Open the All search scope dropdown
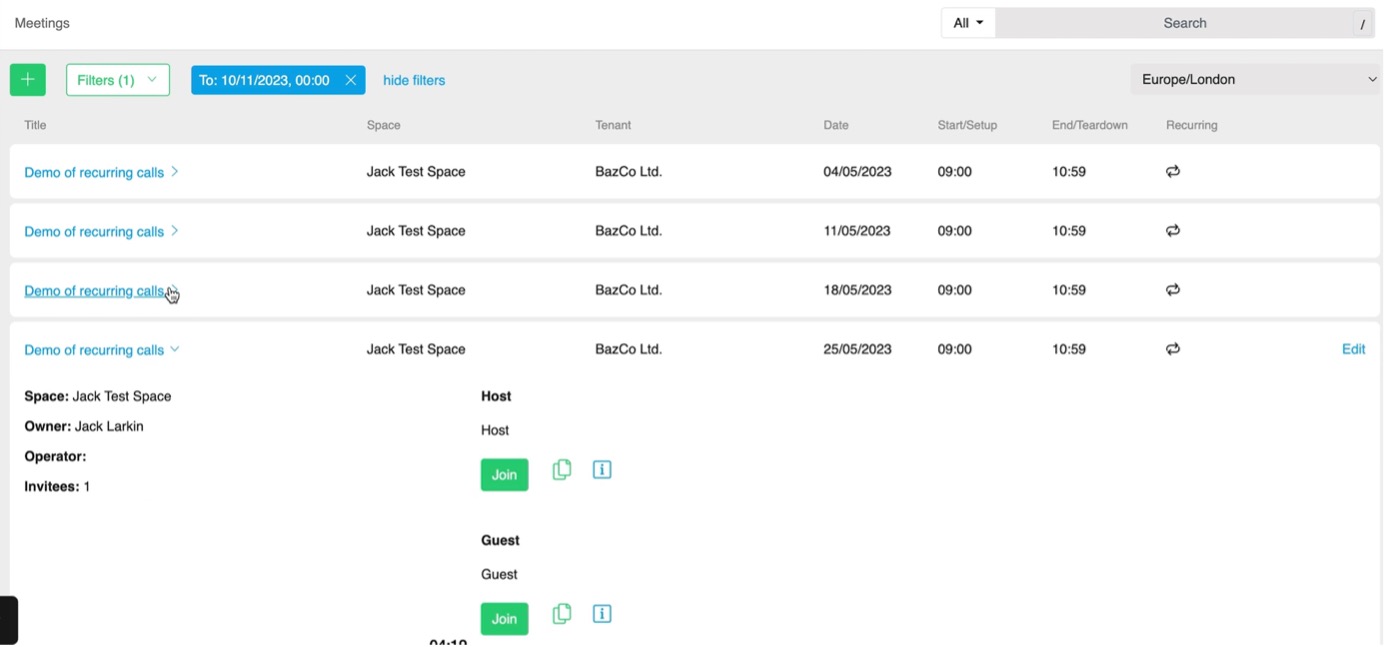 [x=968, y=23]
